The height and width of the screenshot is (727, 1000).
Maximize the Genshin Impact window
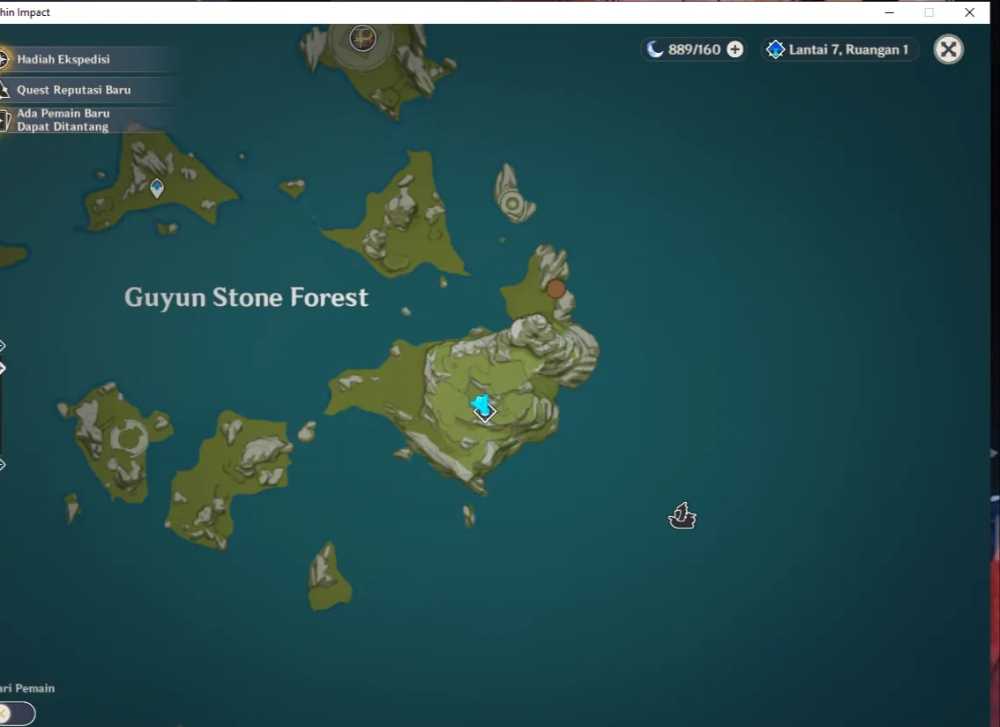(928, 12)
